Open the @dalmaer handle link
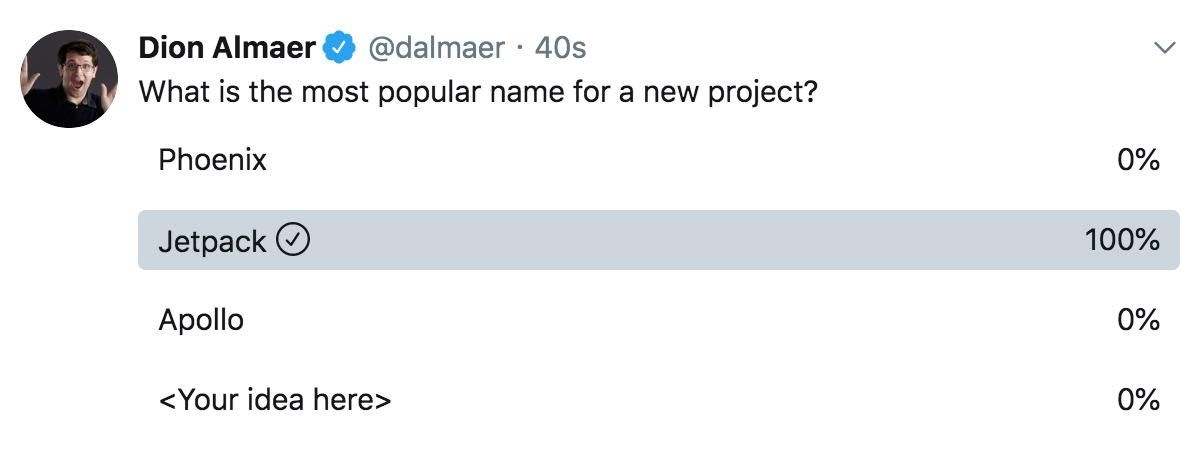1194x458 pixels. 437,47
